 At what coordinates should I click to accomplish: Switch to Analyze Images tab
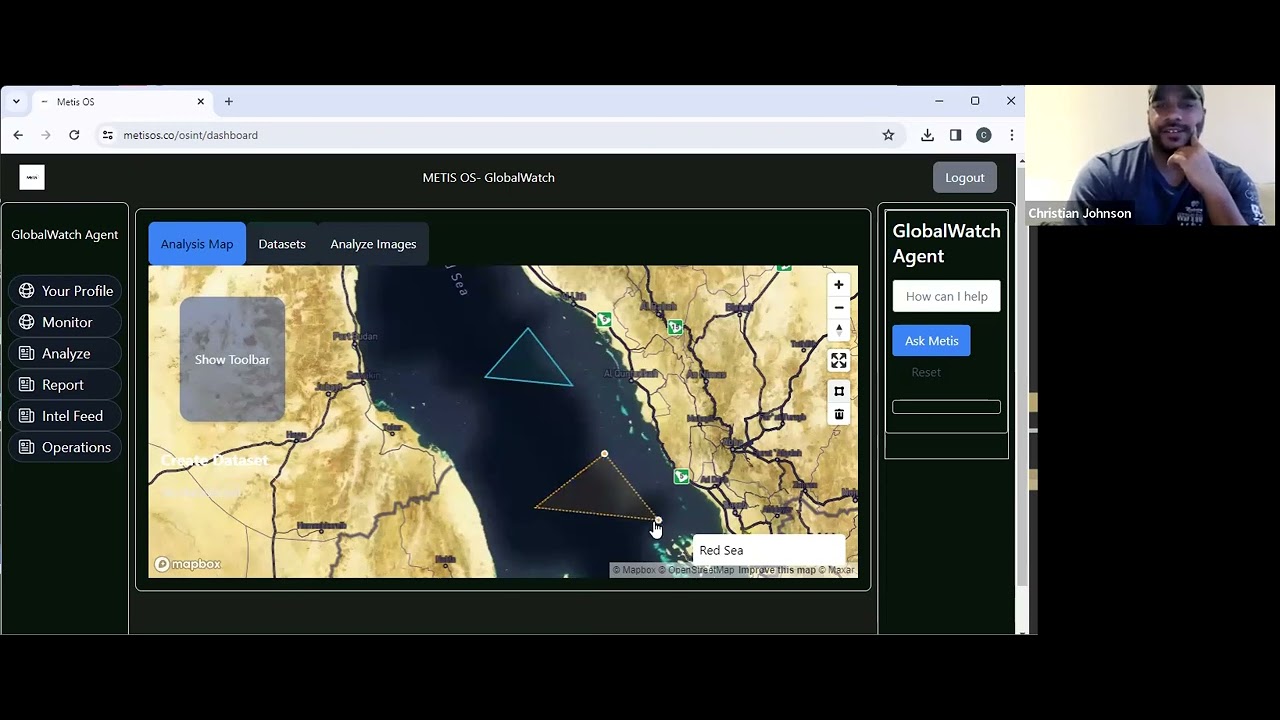tap(373, 244)
